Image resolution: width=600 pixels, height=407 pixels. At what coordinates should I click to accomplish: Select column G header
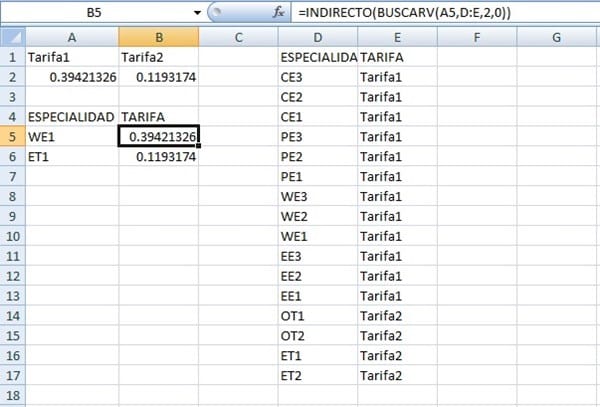[557, 37]
